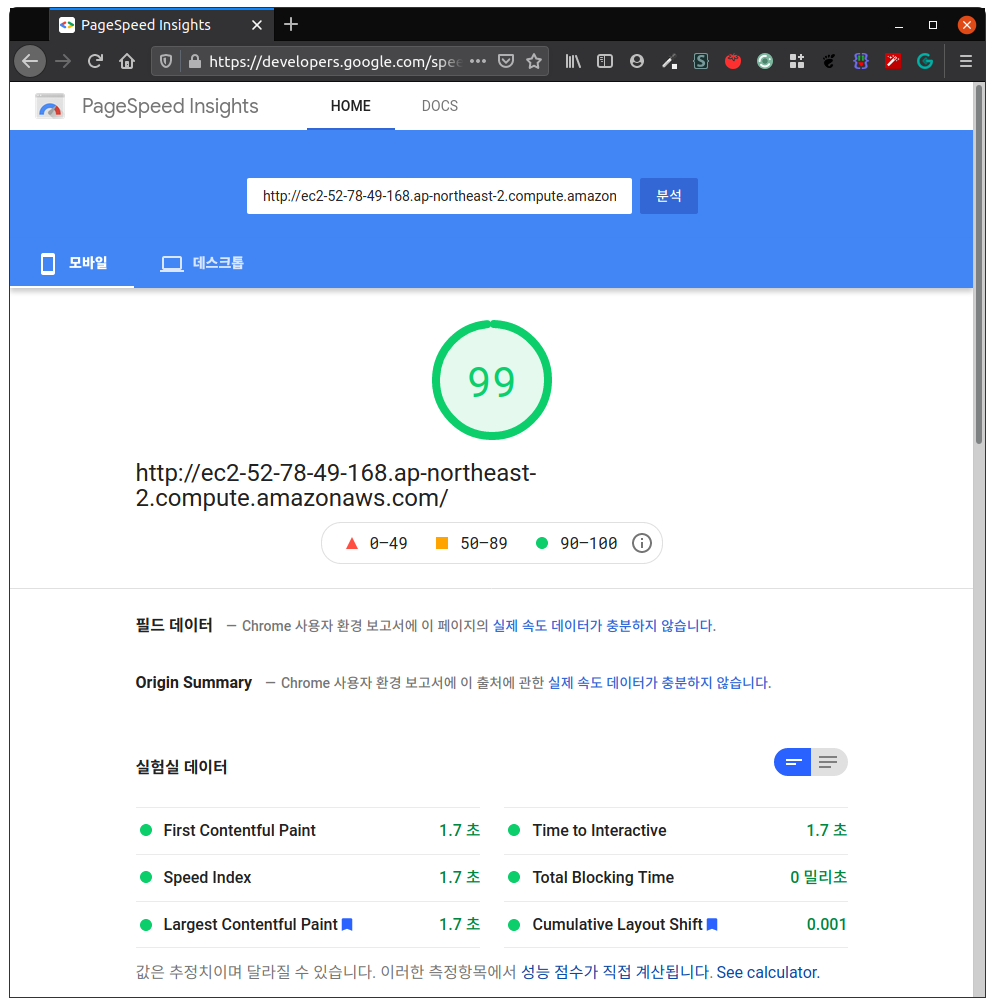Image resolution: width=995 pixels, height=1007 pixels.
Task: Click the '0 밀리초' blocking time value
Action: coord(818,877)
